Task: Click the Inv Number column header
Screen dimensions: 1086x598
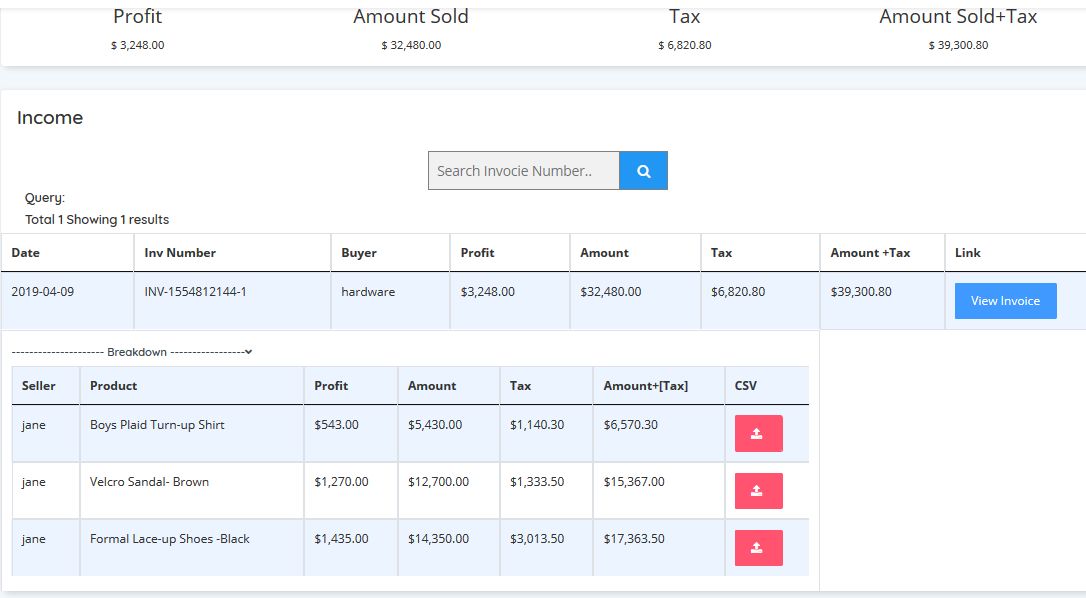Action: click(x=180, y=253)
